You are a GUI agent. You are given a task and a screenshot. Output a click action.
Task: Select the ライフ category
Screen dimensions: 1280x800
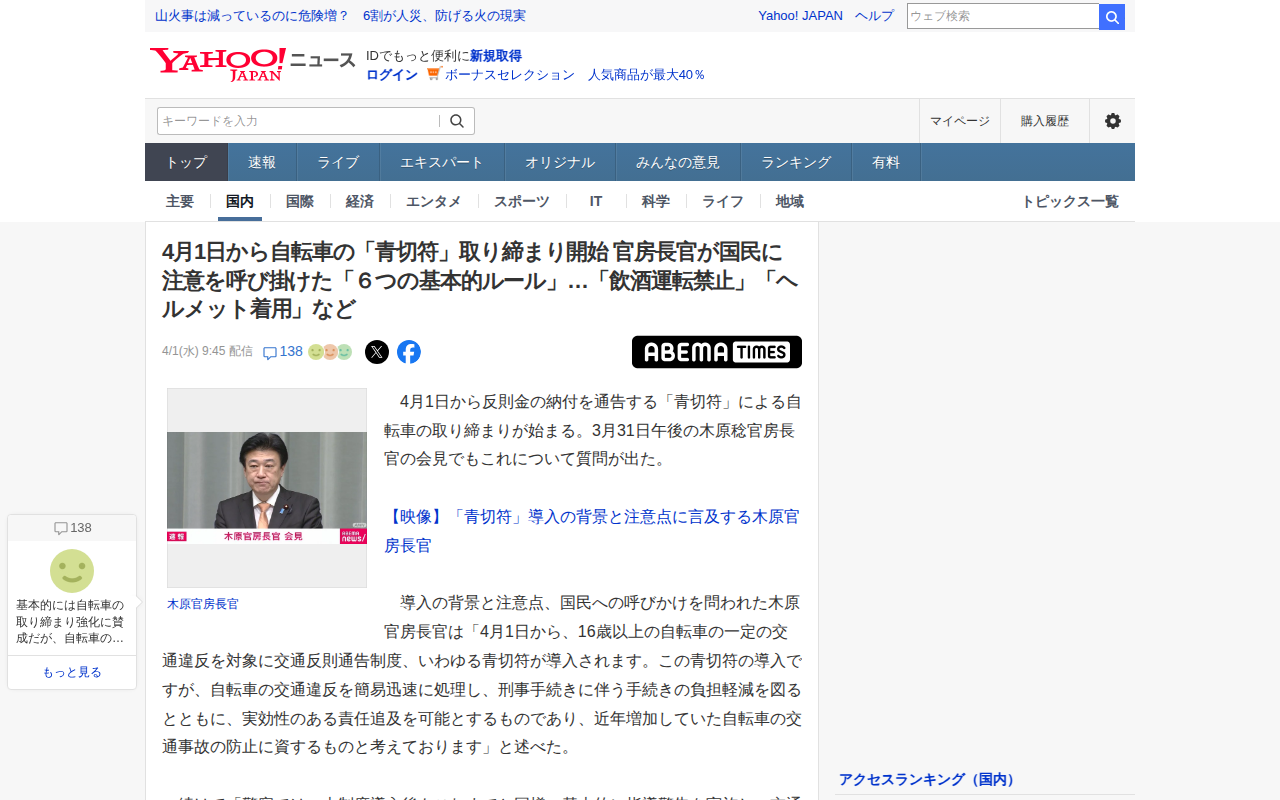tap(723, 201)
